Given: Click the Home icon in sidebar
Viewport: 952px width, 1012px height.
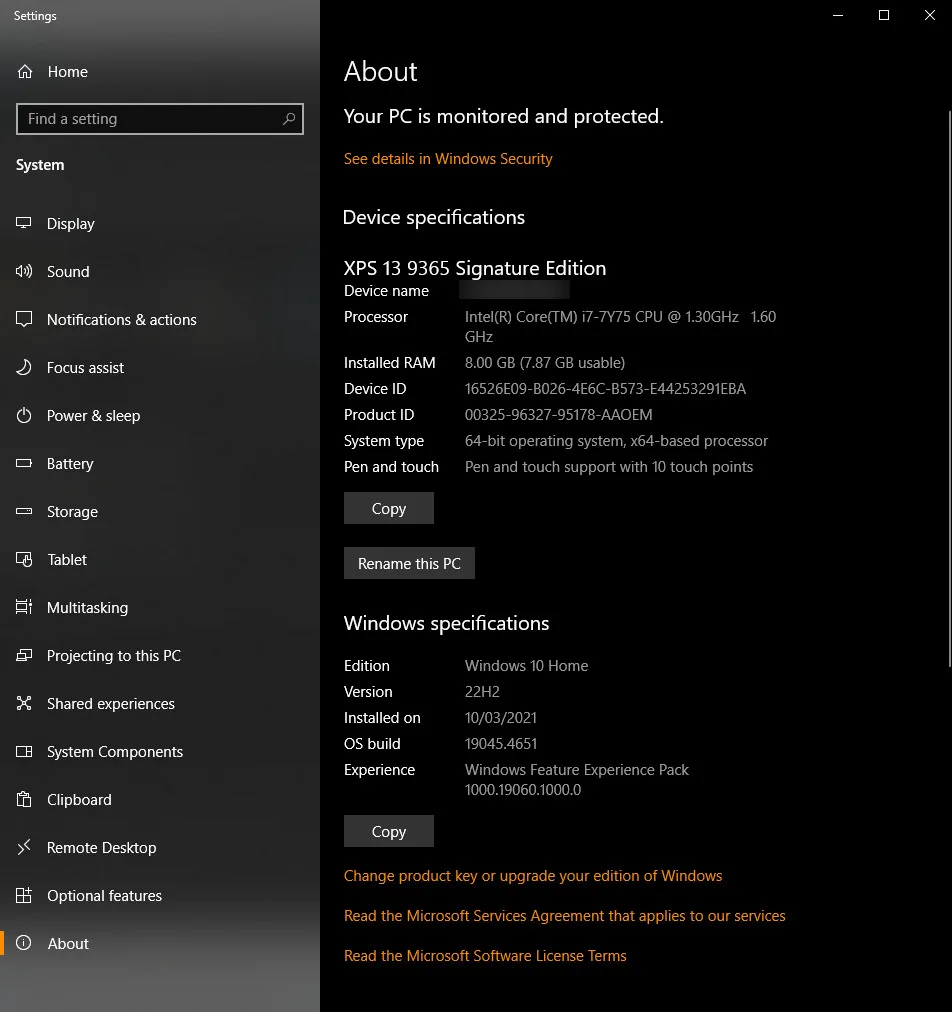Looking at the screenshot, I should coord(24,72).
